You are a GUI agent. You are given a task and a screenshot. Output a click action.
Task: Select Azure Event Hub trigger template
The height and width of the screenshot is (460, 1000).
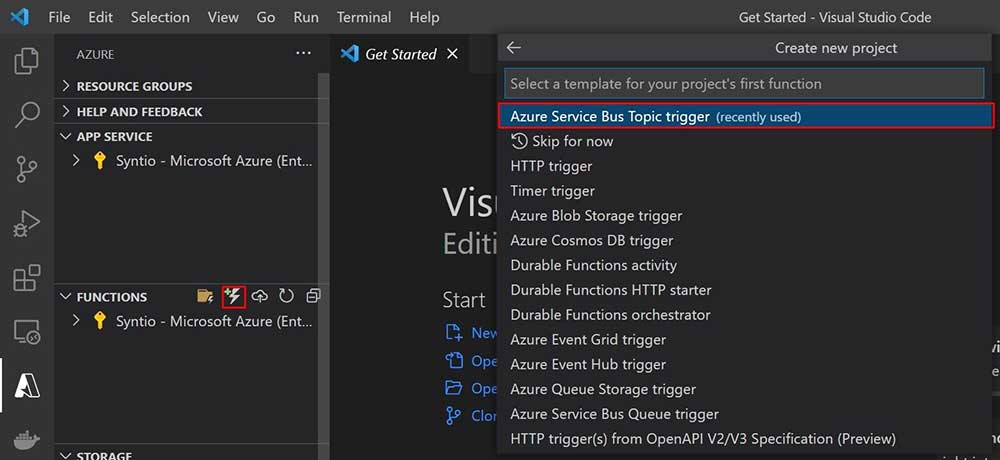(746, 365)
